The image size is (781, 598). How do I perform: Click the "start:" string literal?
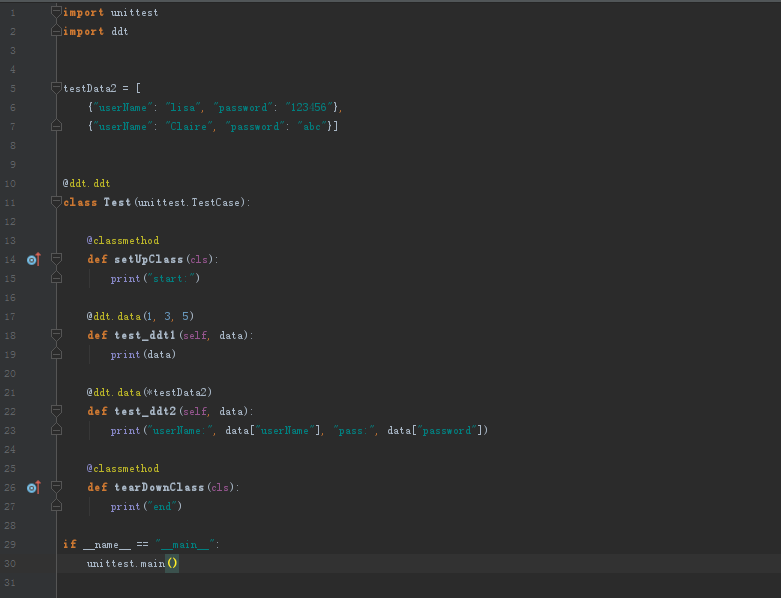(171, 278)
